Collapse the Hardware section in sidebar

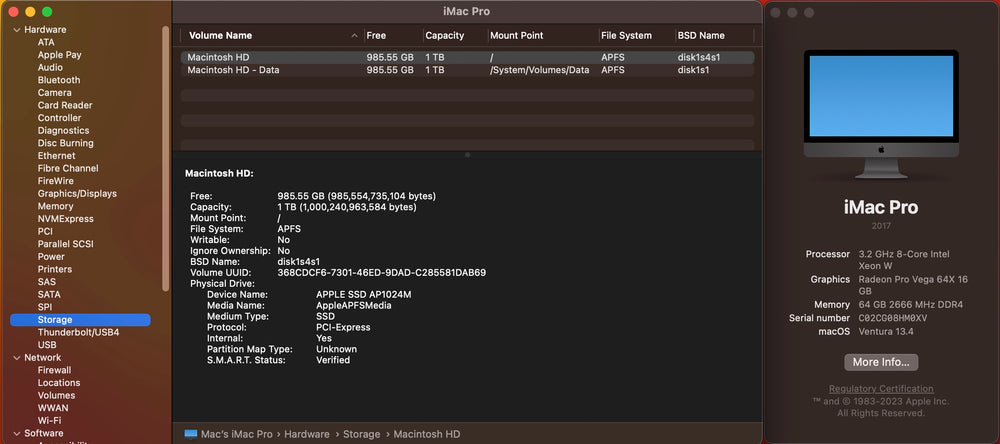(16, 29)
